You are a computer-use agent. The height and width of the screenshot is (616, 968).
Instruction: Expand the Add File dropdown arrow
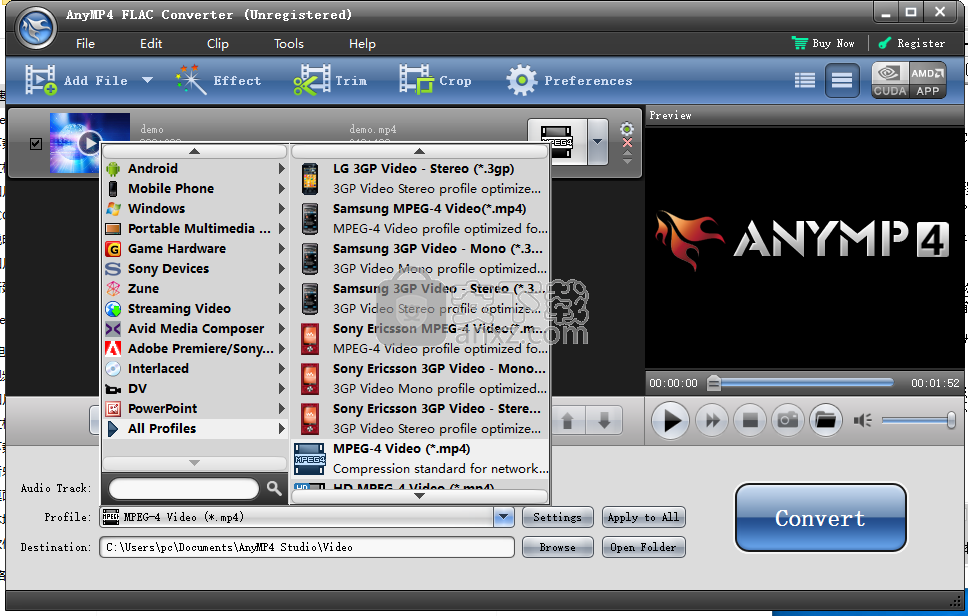[148, 80]
